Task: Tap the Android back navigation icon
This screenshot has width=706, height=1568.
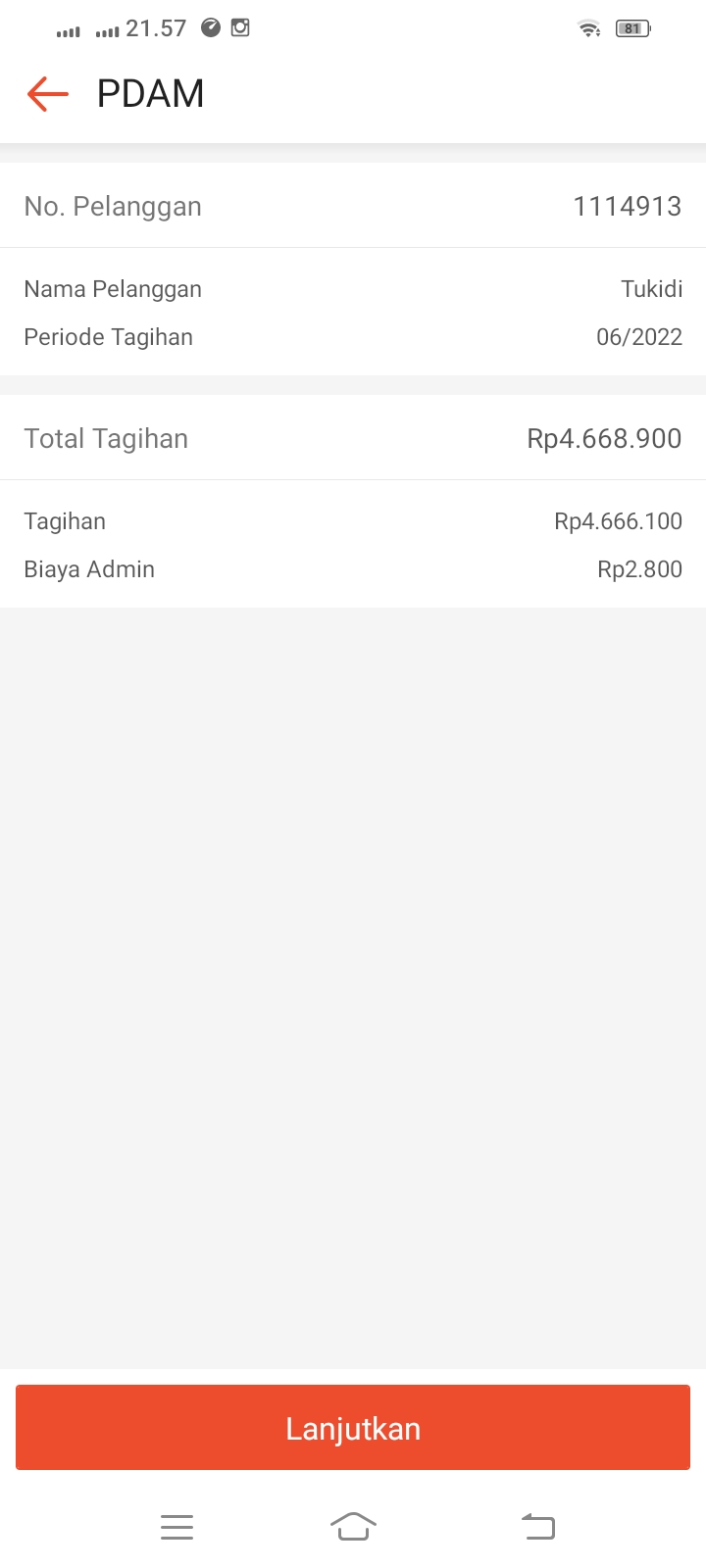Action: (538, 1527)
